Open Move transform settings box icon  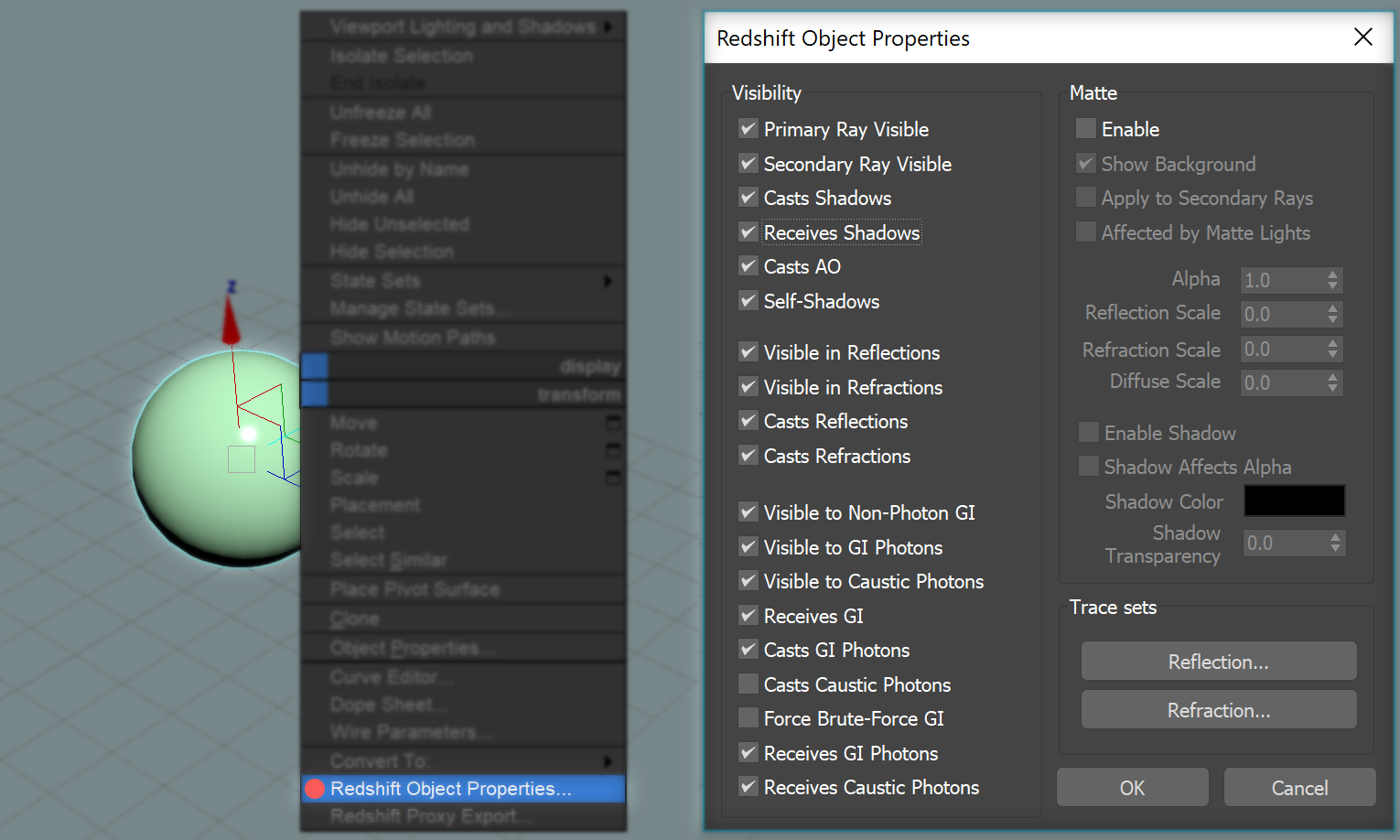613,423
